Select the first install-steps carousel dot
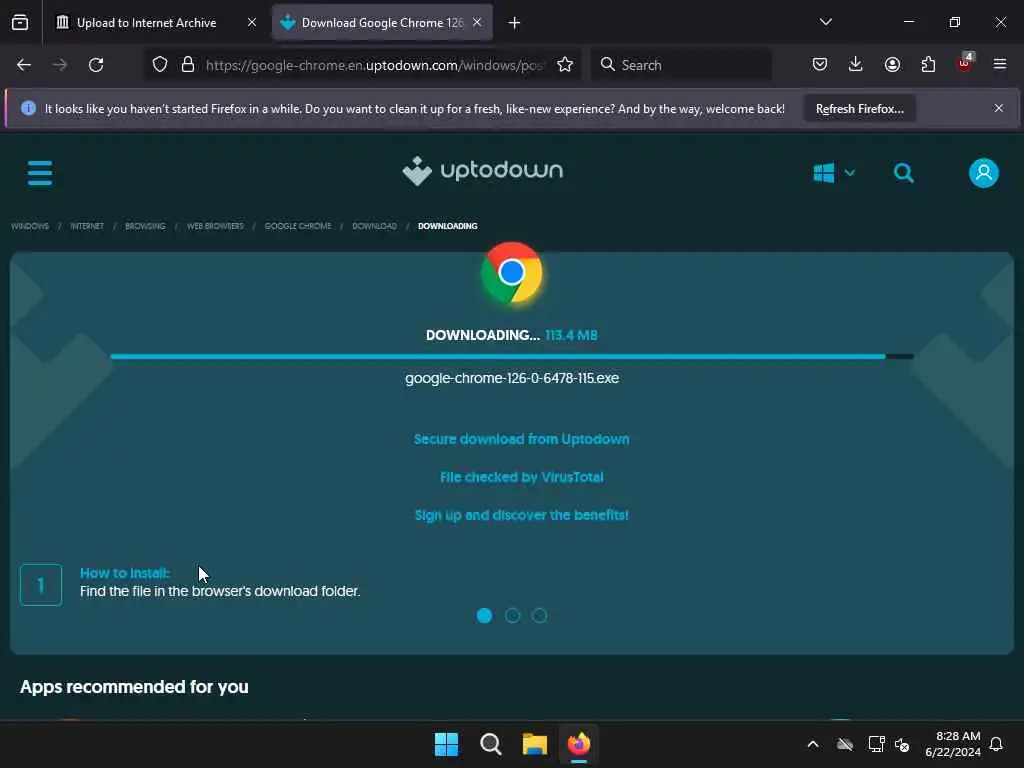Image resolution: width=1024 pixels, height=768 pixels. (x=484, y=615)
